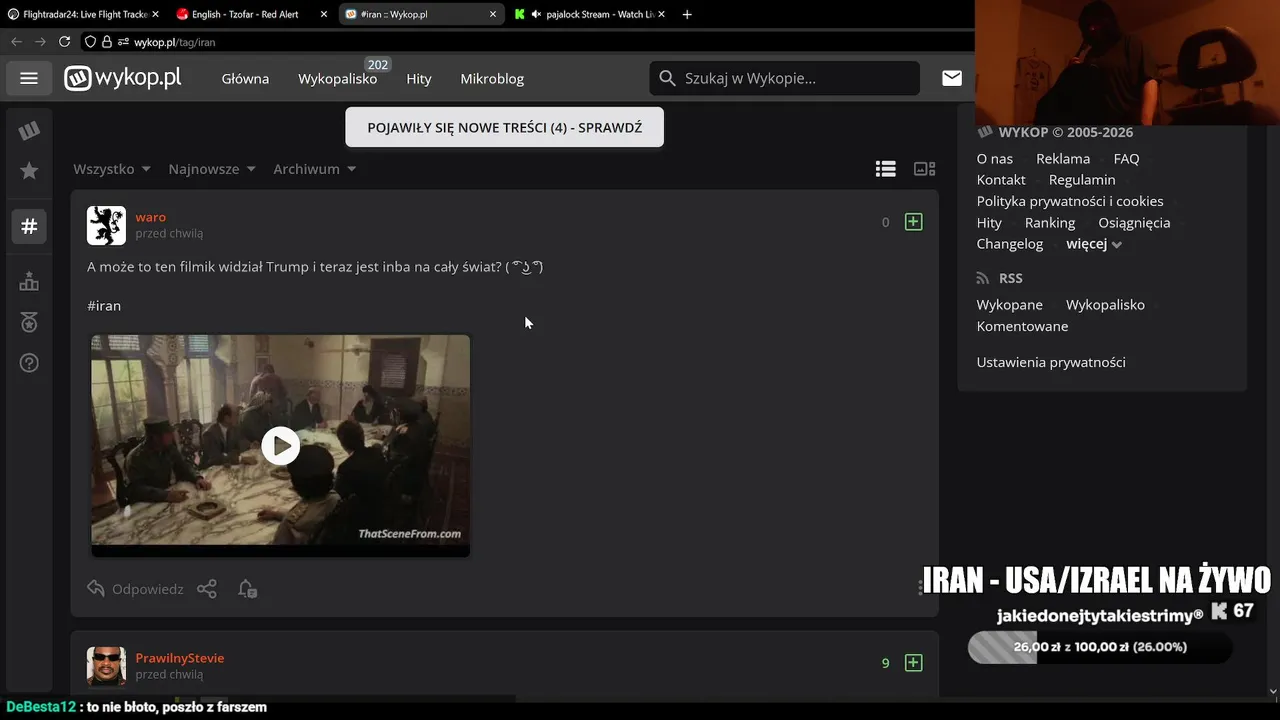1280x720 pixels.
Task: Open the Wykopalisko RSS link
Action: [1105, 305]
